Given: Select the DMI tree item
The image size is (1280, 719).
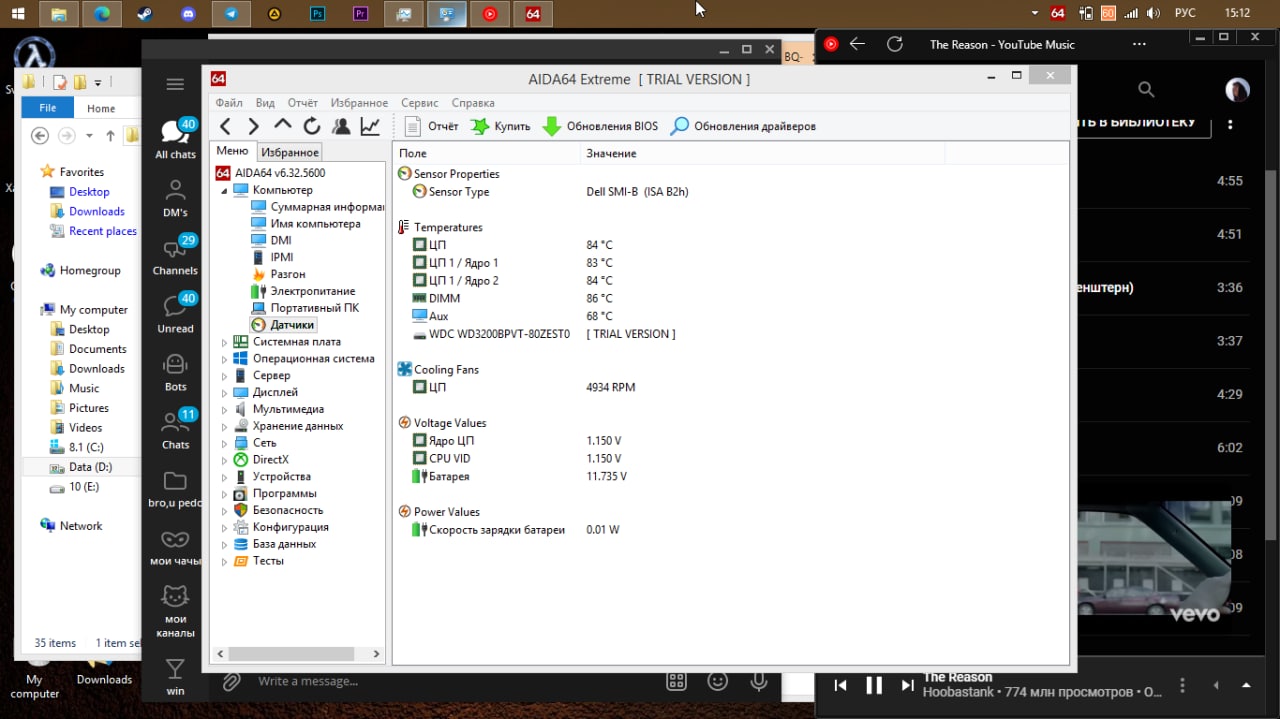Looking at the screenshot, I should (x=271, y=241).
